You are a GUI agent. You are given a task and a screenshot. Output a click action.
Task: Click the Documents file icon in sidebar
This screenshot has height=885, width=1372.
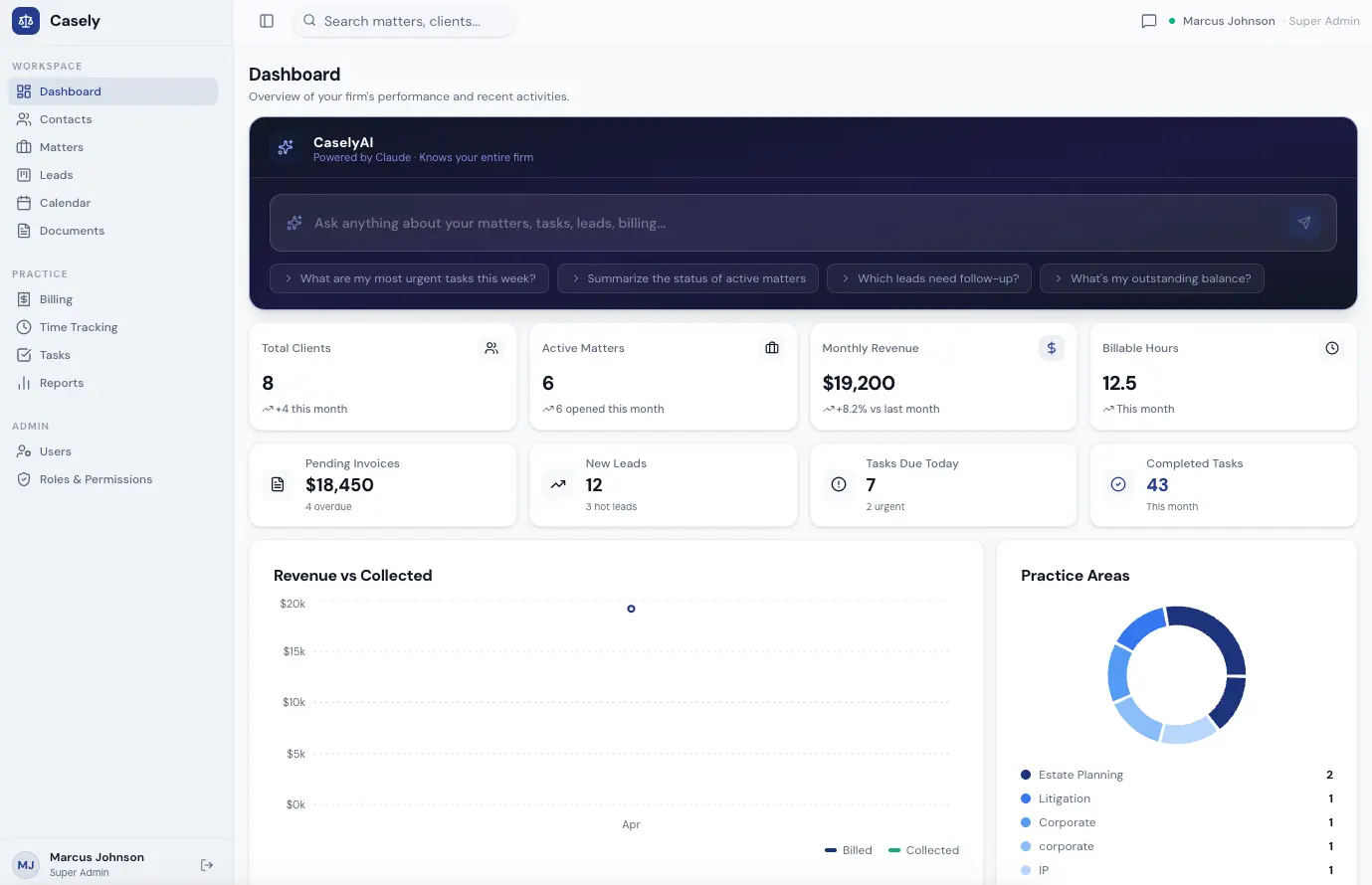coord(24,231)
